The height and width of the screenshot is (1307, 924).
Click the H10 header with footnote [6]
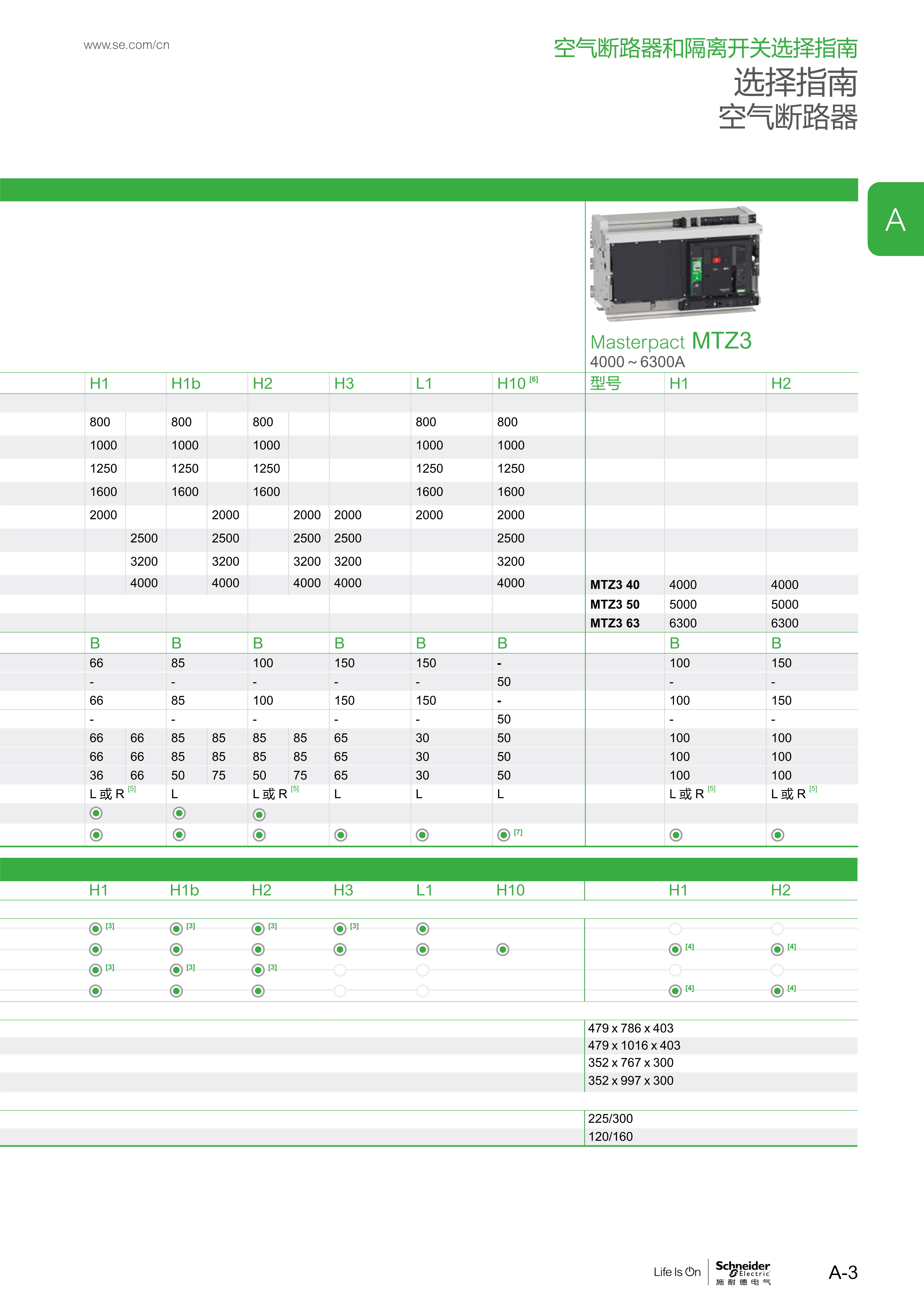[517, 383]
